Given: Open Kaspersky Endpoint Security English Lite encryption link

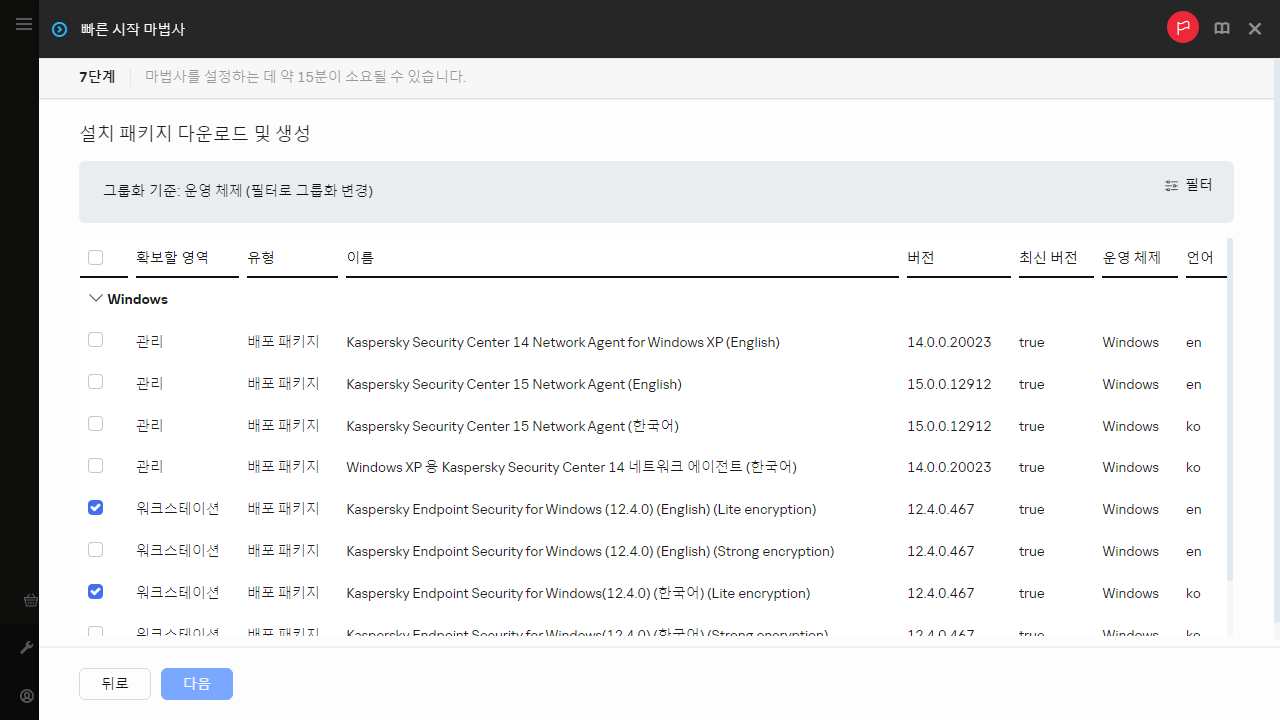Looking at the screenshot, I should pos(581,509).
